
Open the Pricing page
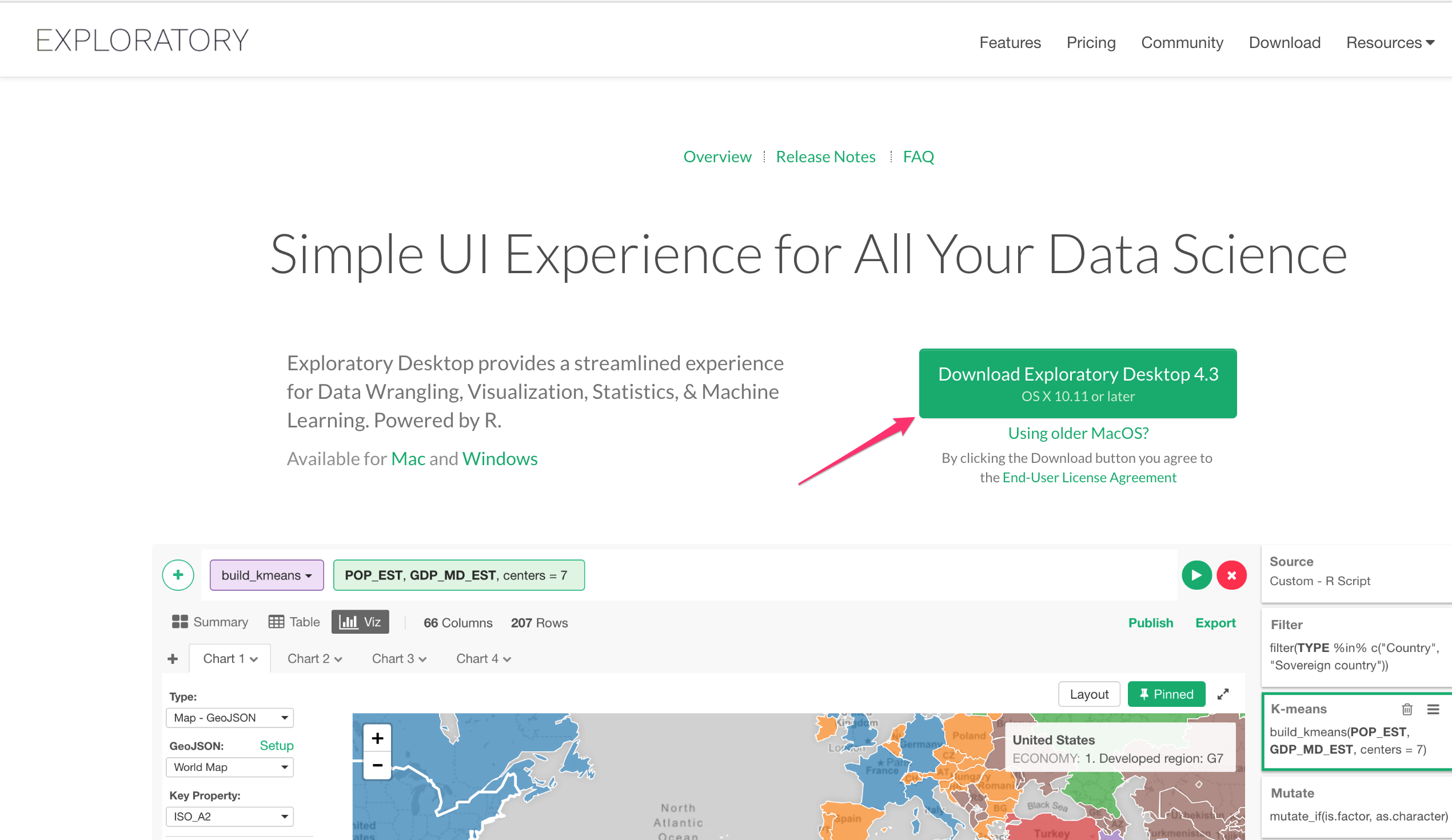coord(1091,43)
